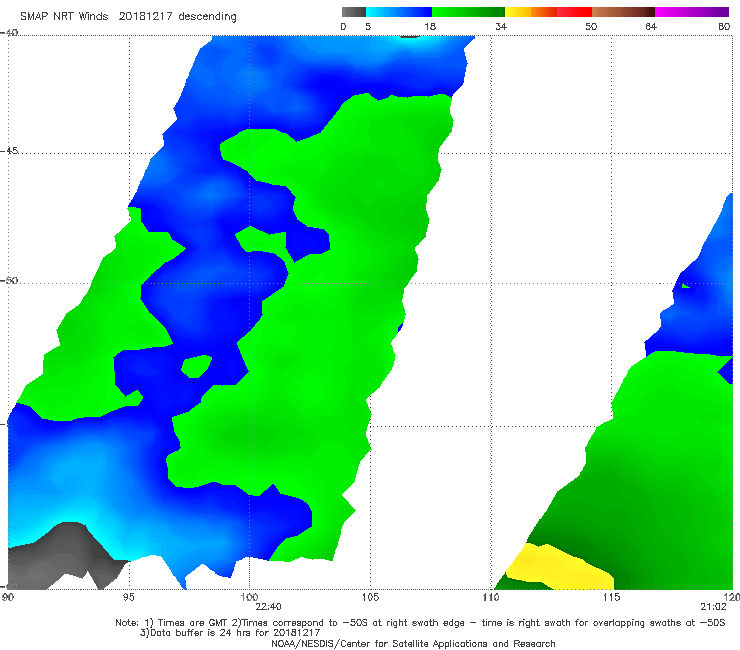
Task: Click the swath time '21:02'
Action: [x=713, y=607]
